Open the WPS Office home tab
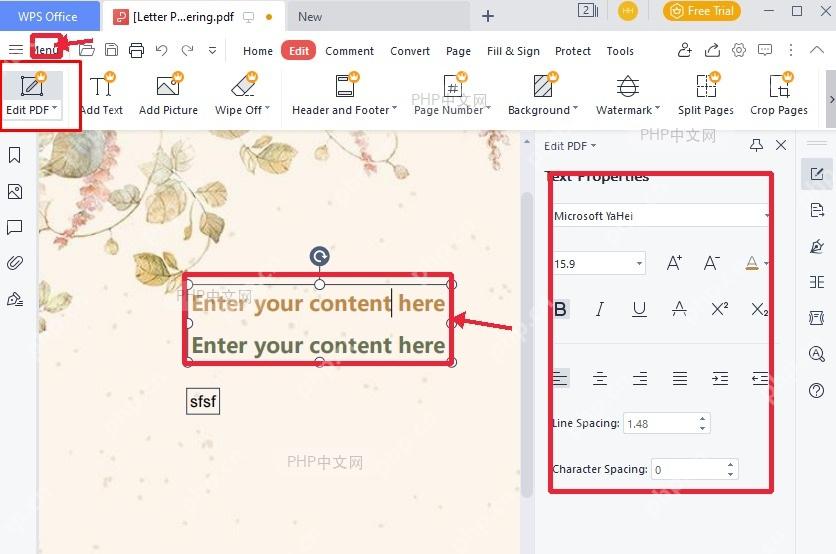The height and width of the screenshot is (554, 836). point(50,17)
